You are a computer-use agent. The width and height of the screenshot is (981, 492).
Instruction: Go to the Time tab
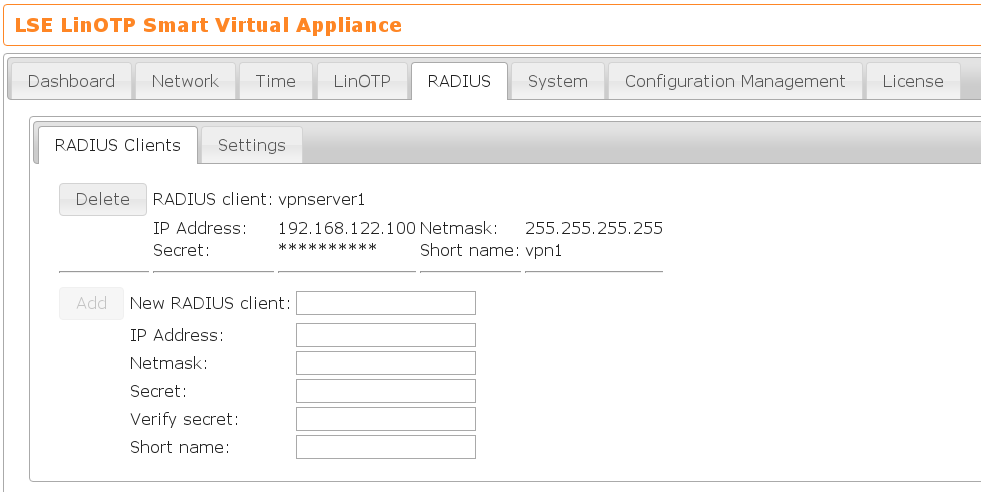275,81
